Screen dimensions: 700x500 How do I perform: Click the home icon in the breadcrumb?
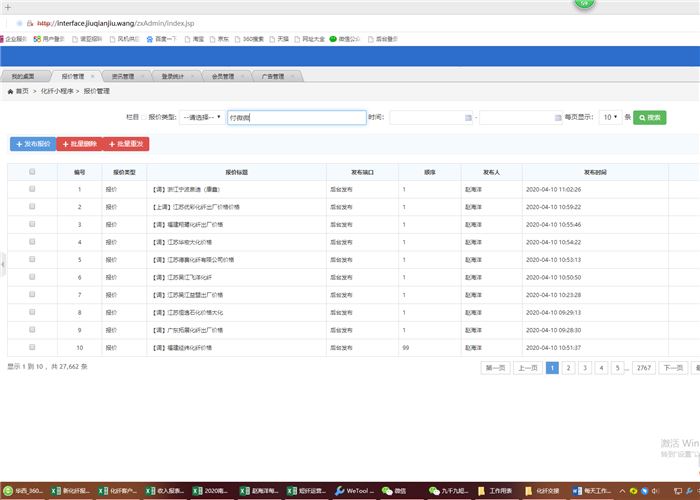(11, 91)
